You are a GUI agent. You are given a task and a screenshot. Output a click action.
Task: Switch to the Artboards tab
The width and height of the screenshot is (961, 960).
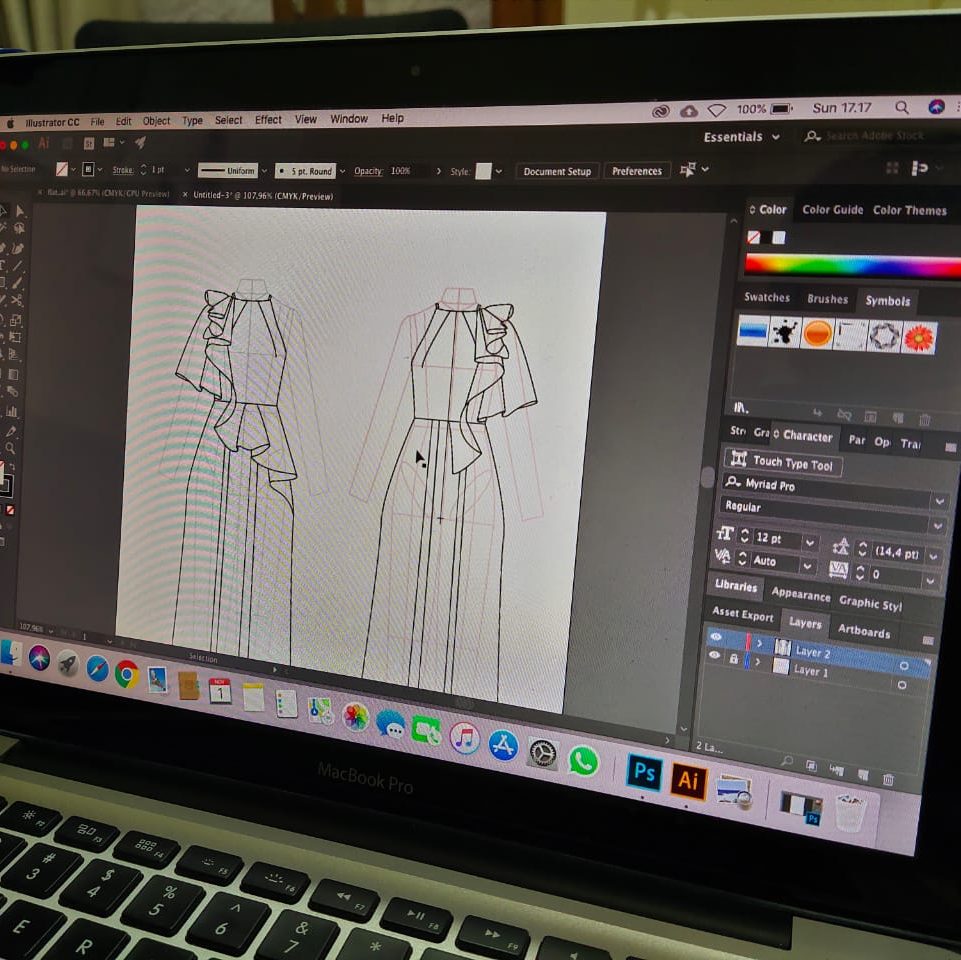863,632
